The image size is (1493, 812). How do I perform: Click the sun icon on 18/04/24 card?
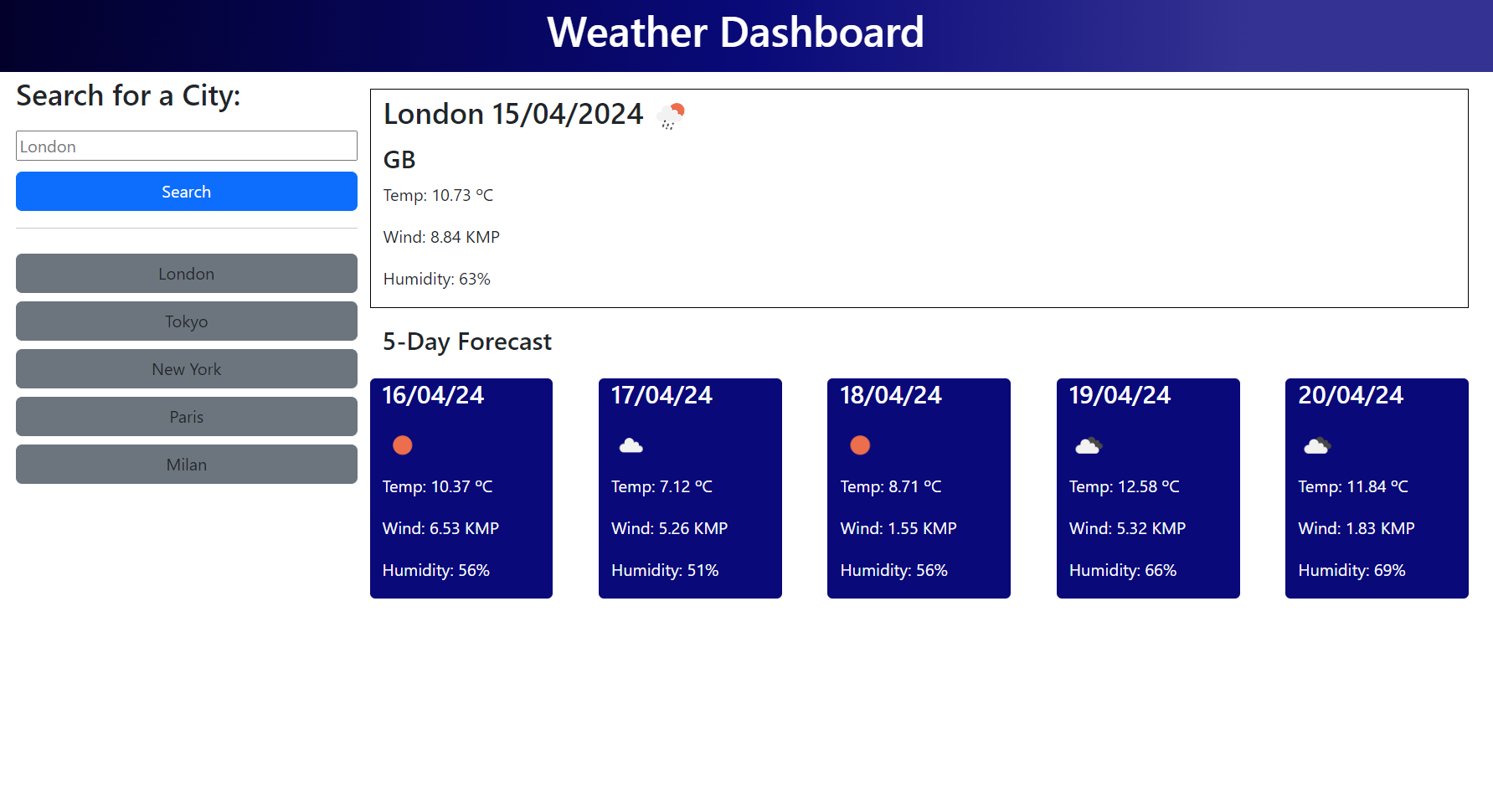(860, 445)
